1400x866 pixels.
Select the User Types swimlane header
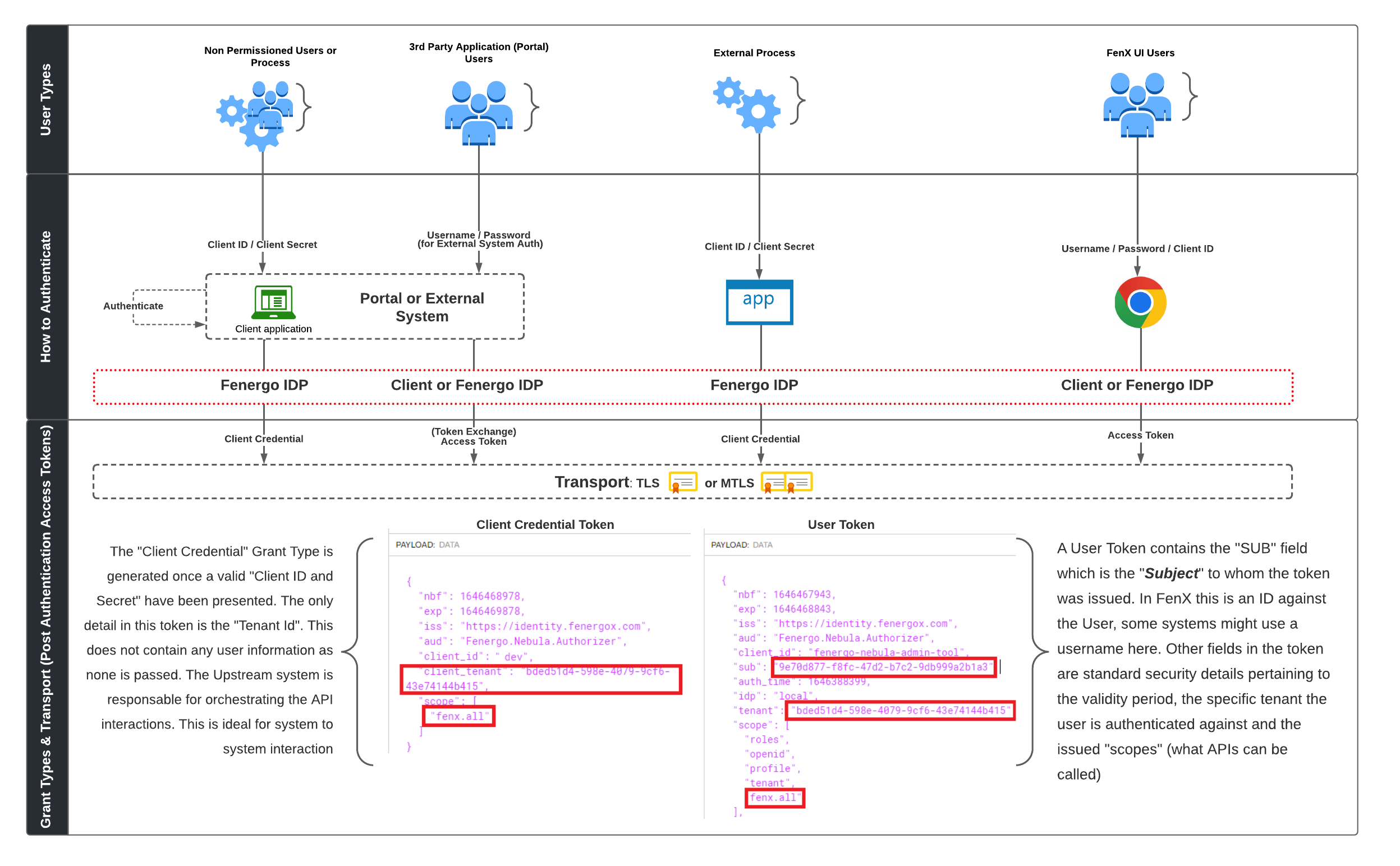(x=47, y=99)
